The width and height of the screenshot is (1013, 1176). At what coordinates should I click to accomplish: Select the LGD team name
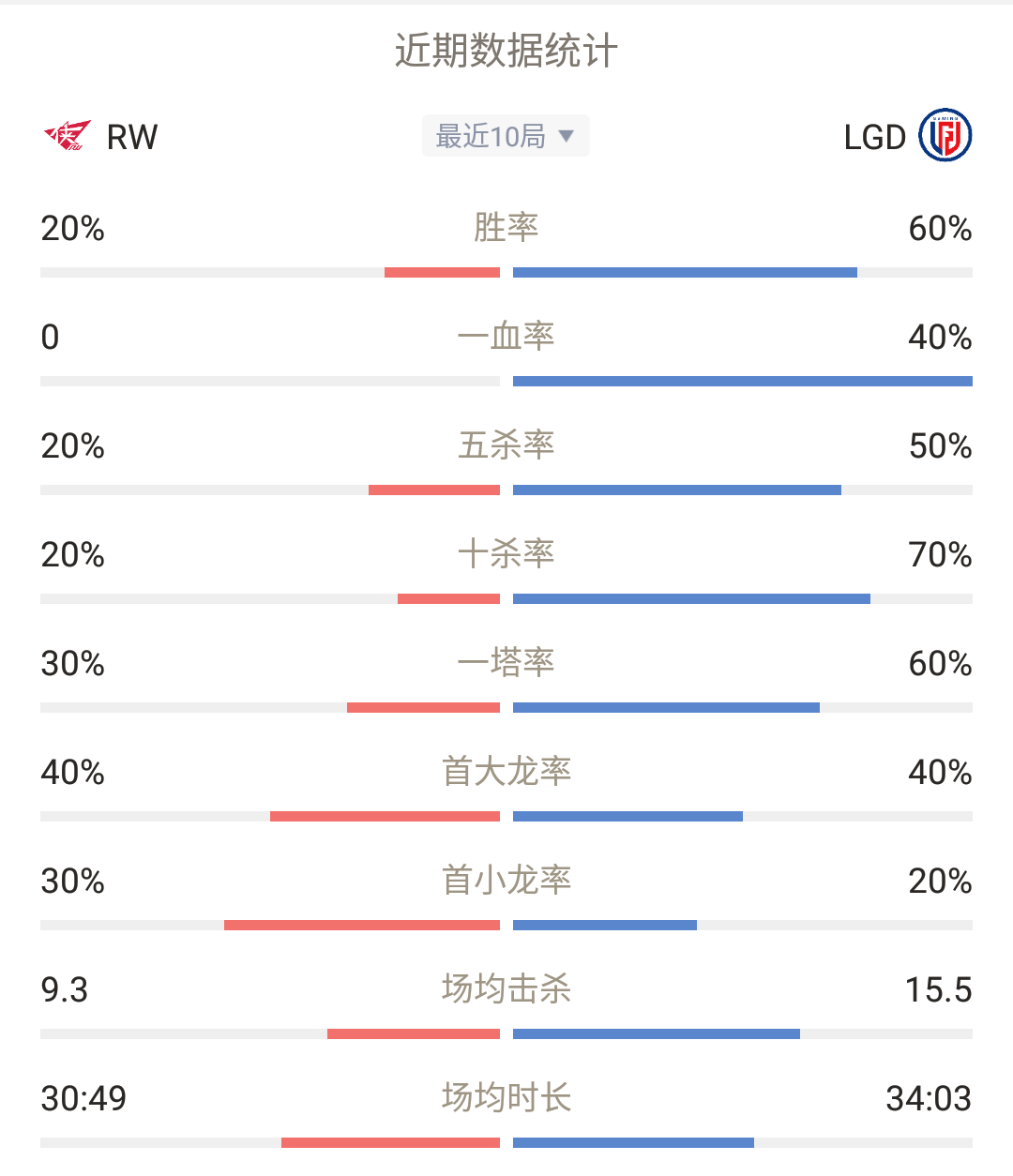[x=874, y=137]
